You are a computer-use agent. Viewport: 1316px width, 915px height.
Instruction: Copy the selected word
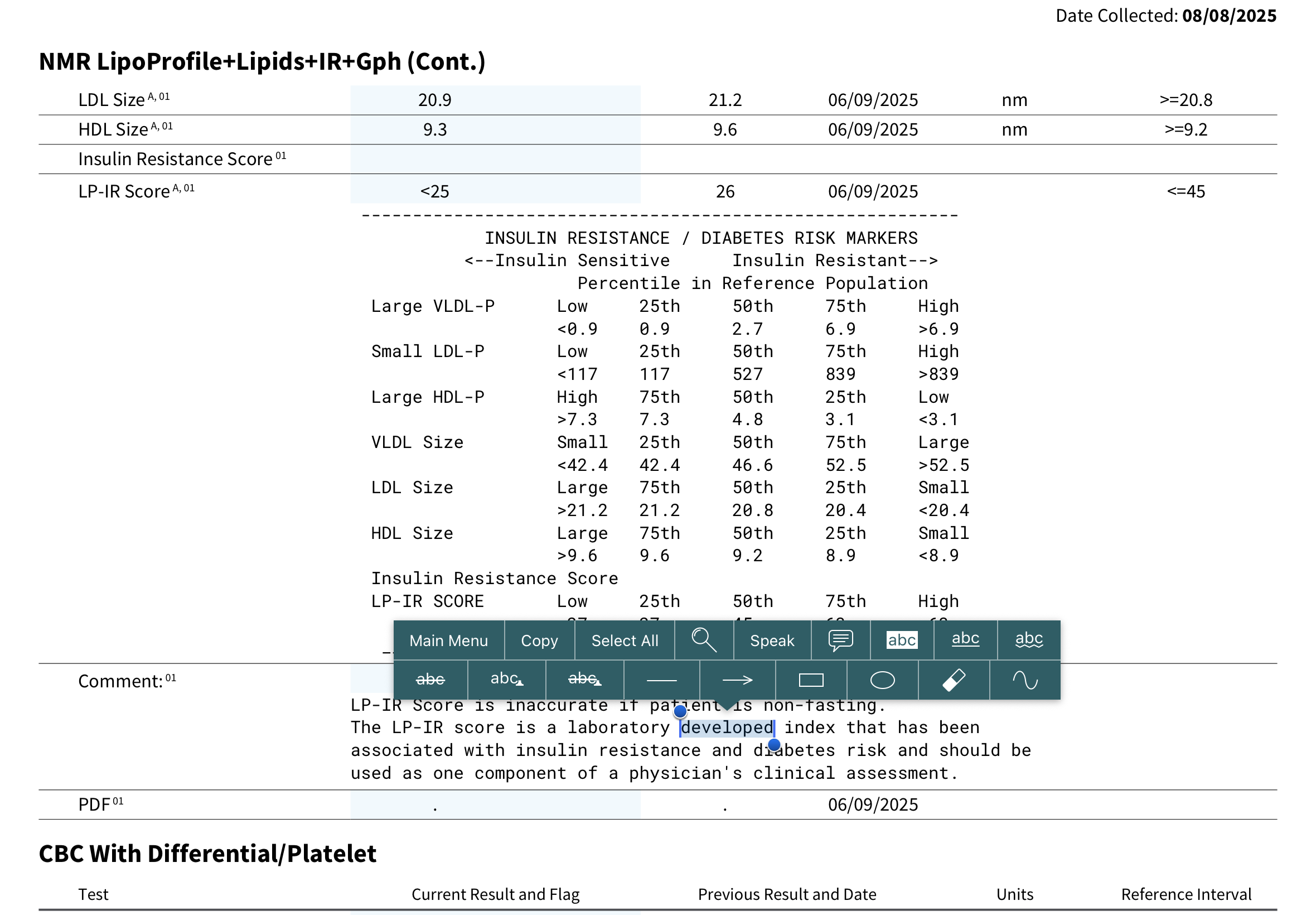click(539, 641)
